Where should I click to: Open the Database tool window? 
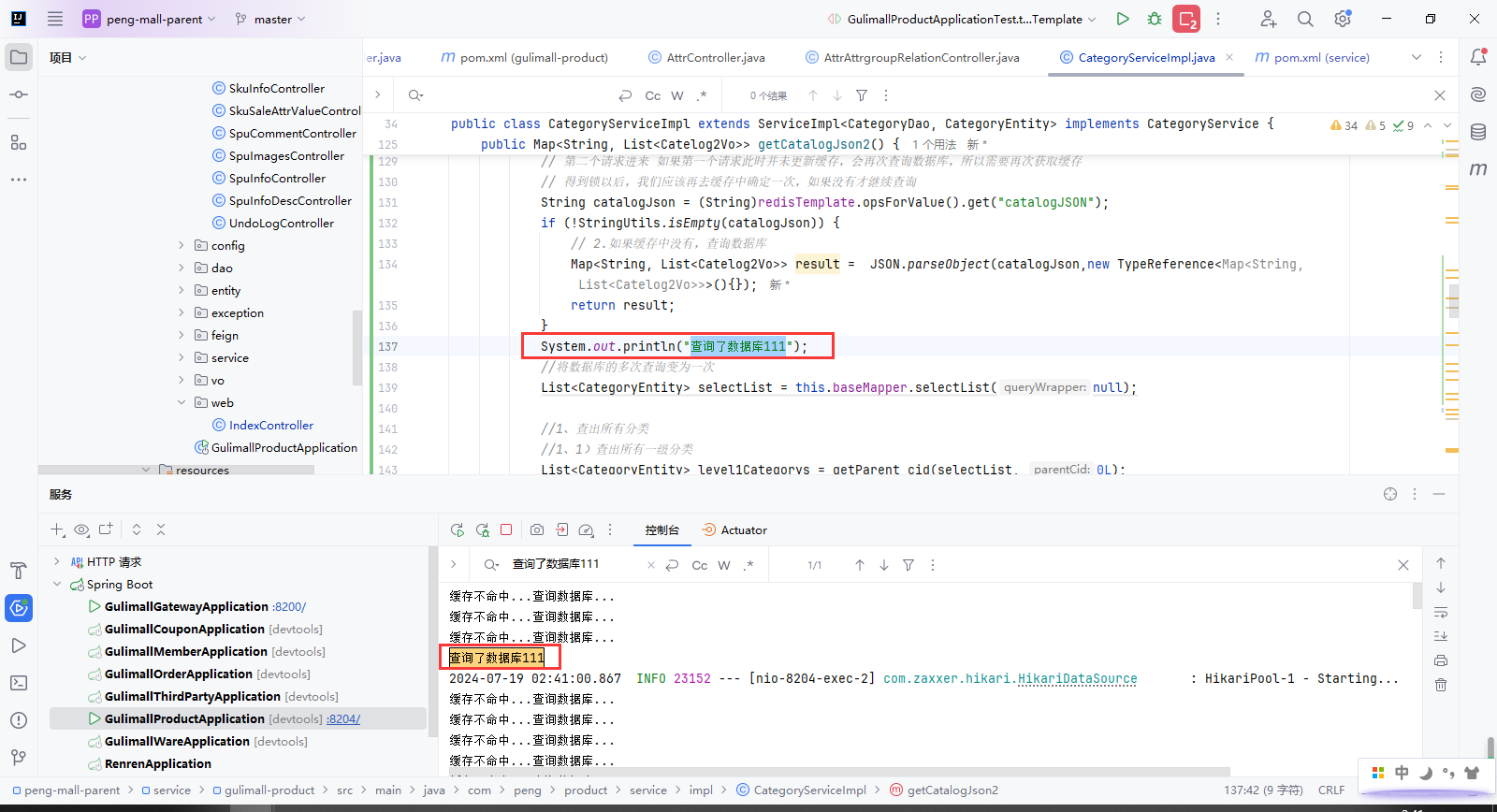[1478, 132]
